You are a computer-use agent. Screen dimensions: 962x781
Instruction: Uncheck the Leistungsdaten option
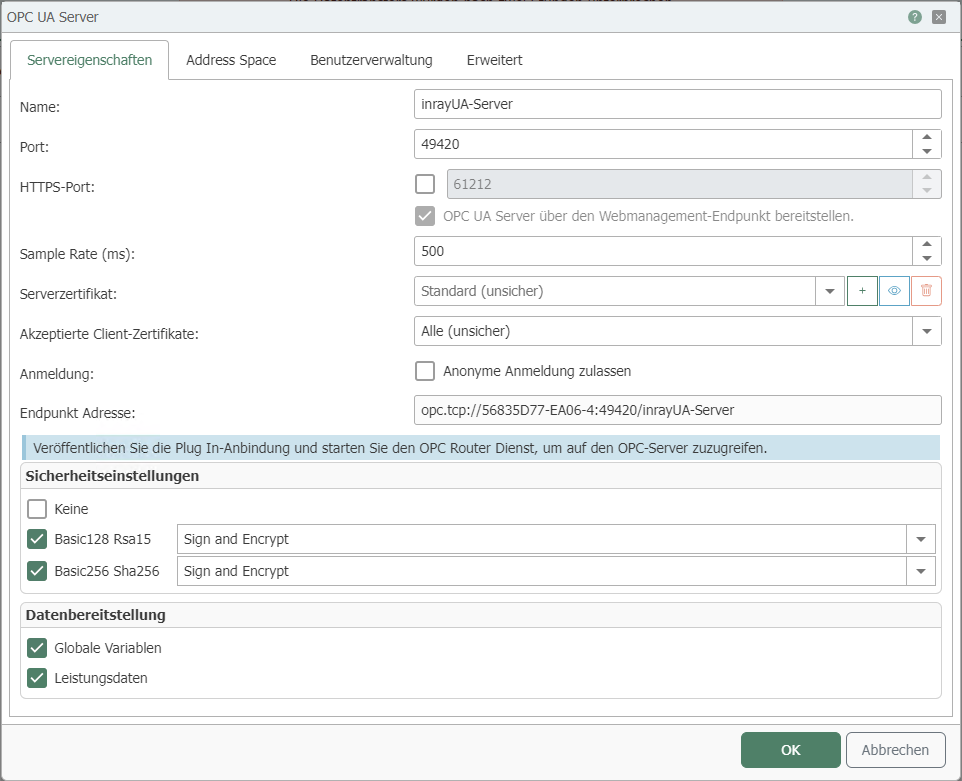[x=37, y=678]
